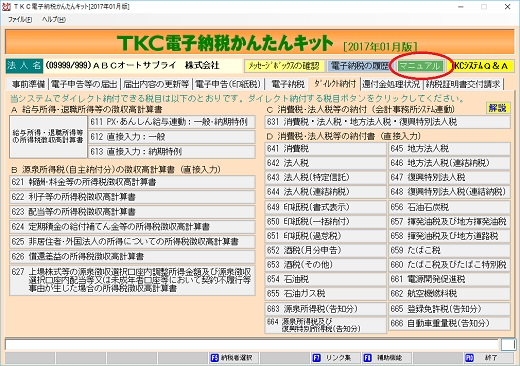This screenshot has width=520, height=366.
Task: Select 658 揮発油税及び地方道路税 button
Action: 449,236
